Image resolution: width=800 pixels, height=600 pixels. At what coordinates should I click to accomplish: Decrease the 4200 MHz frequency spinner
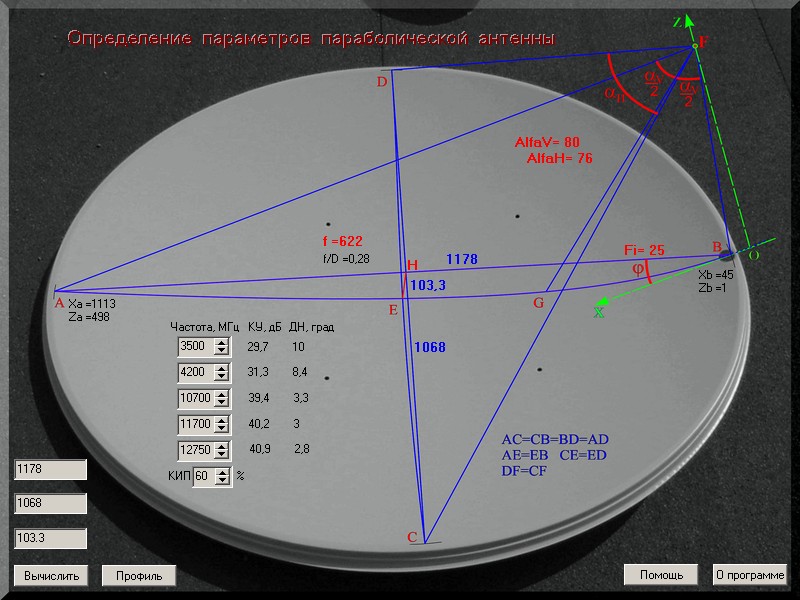pos(221,377)
